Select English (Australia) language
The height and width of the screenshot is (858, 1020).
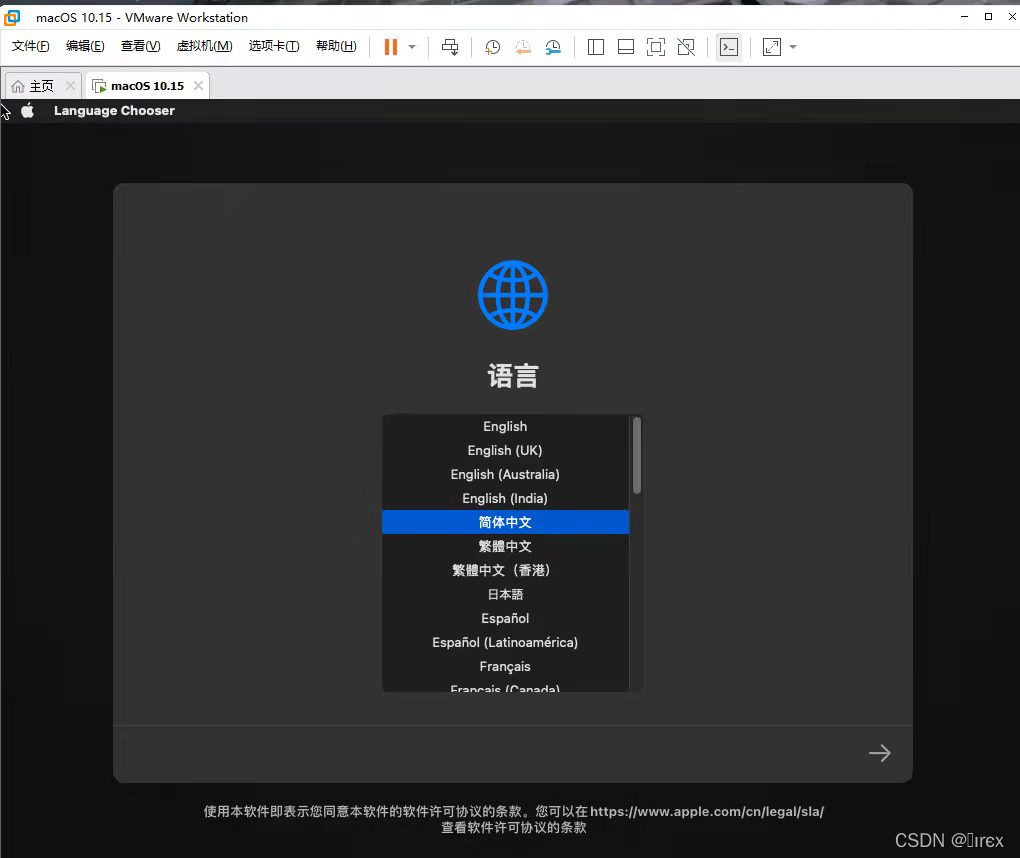point(505,475)
